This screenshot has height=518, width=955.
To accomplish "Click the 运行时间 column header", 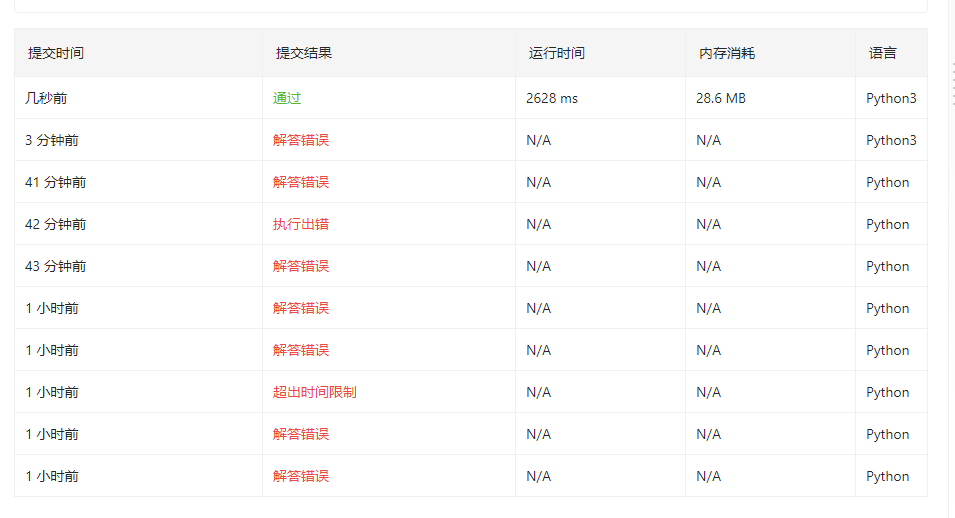I will tap(557, 53).
